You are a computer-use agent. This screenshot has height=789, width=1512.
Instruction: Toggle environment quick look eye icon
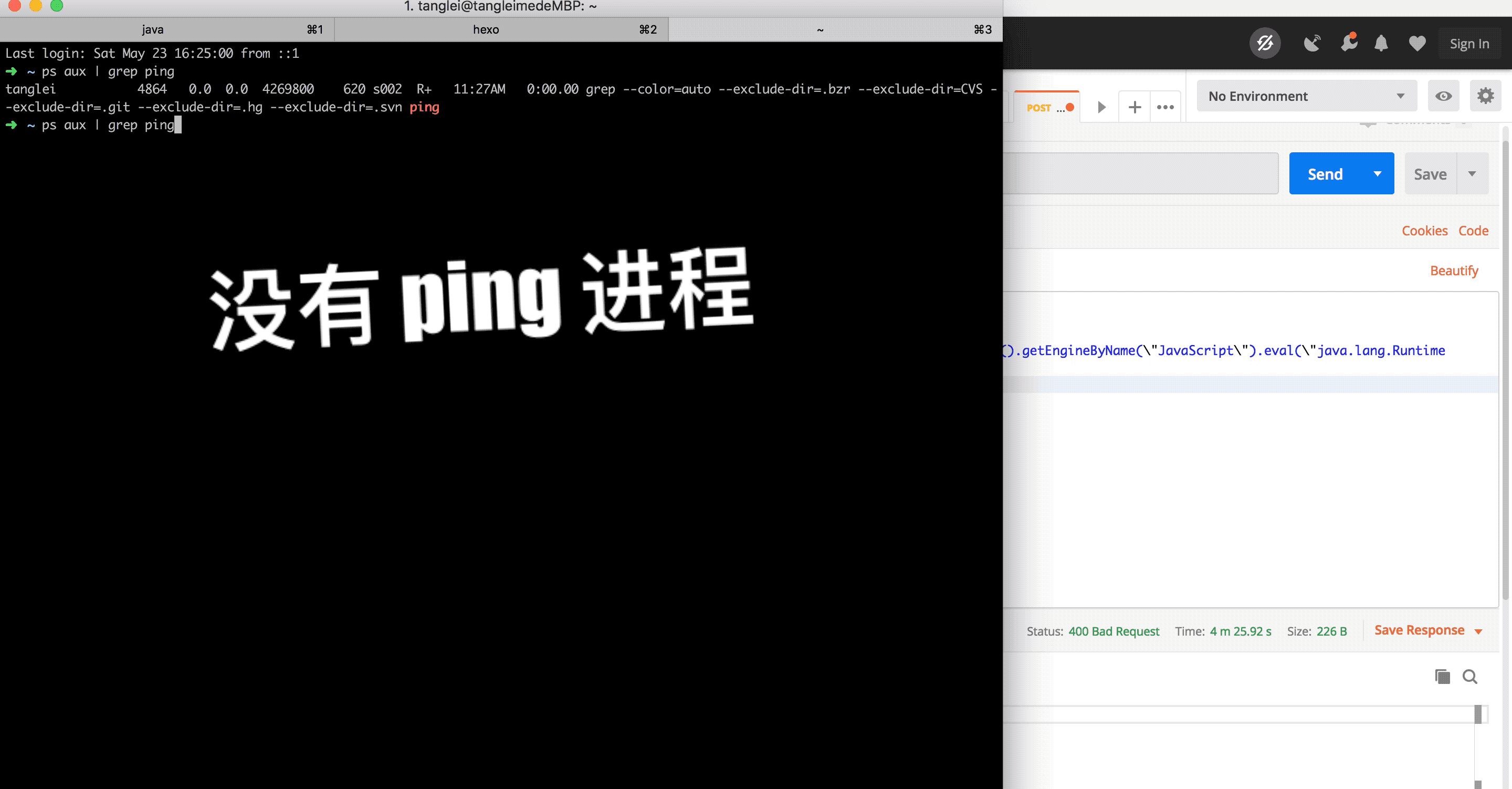click(x=1443, y=96)
